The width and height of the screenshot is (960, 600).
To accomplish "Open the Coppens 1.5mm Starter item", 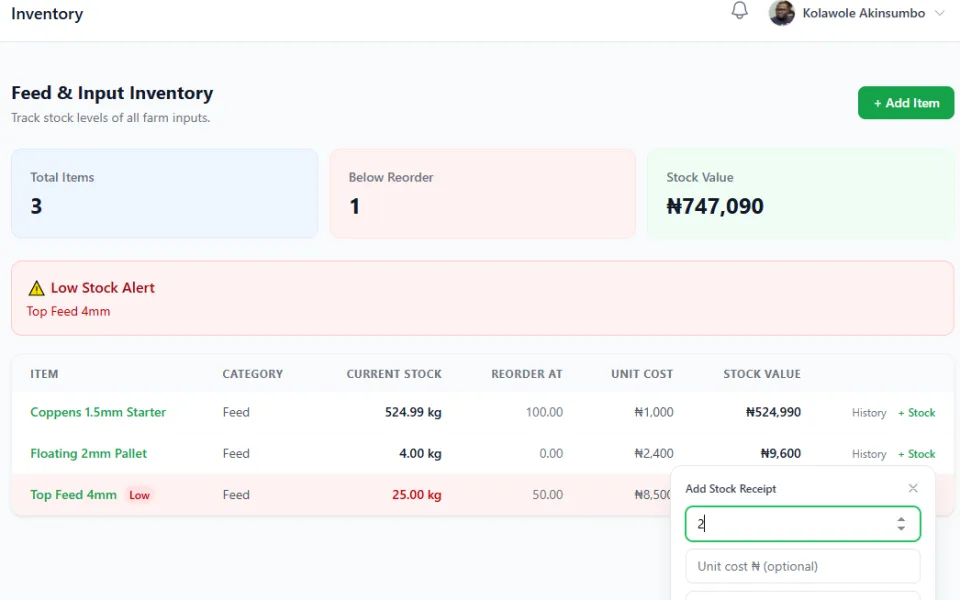I will [98, 412].
